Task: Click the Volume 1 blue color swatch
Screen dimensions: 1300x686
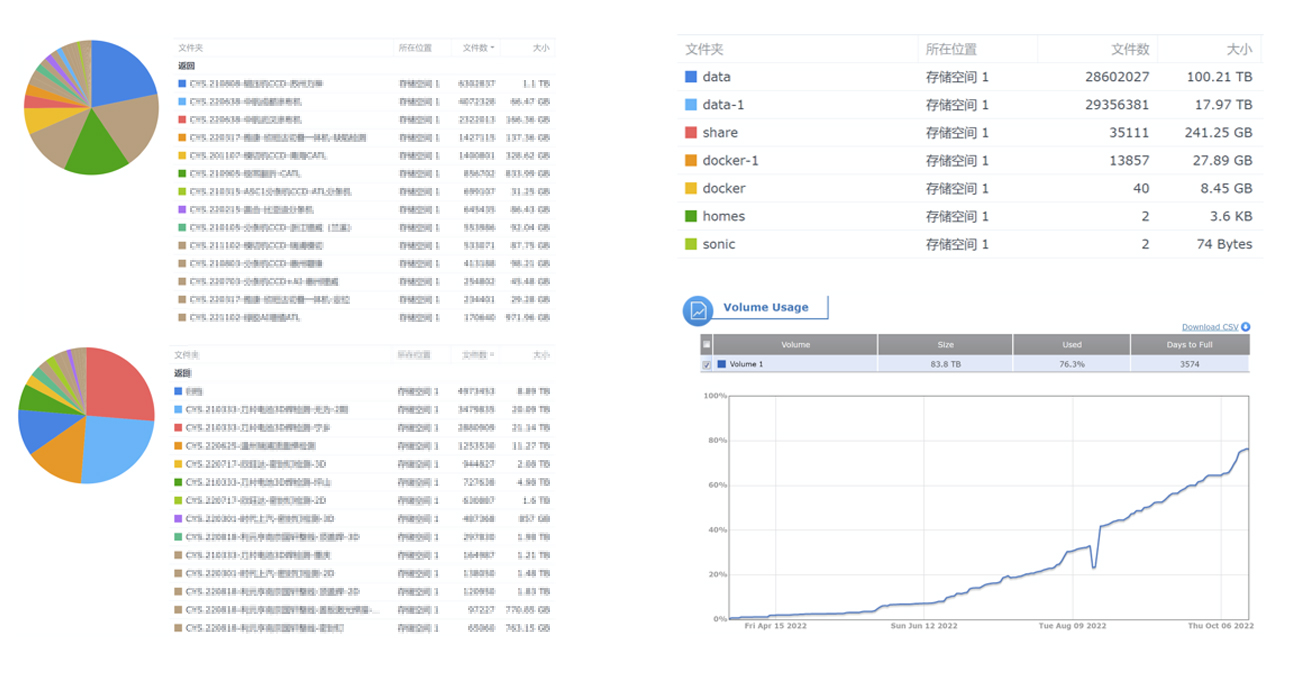Action: 722,365
